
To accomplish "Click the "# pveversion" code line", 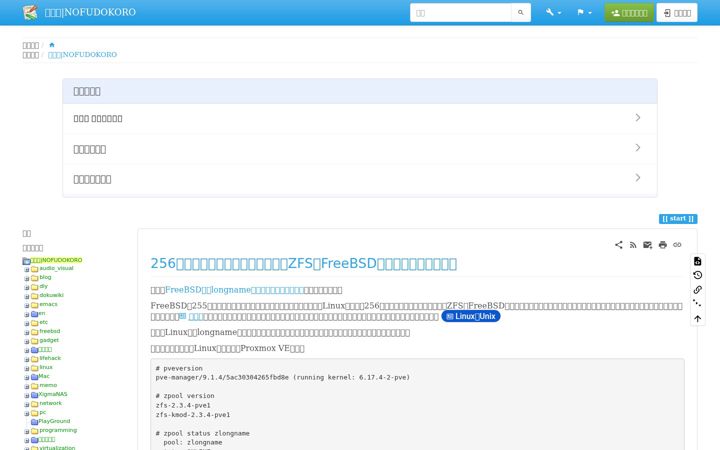I will pyautogui.click(x=179, y=368).
